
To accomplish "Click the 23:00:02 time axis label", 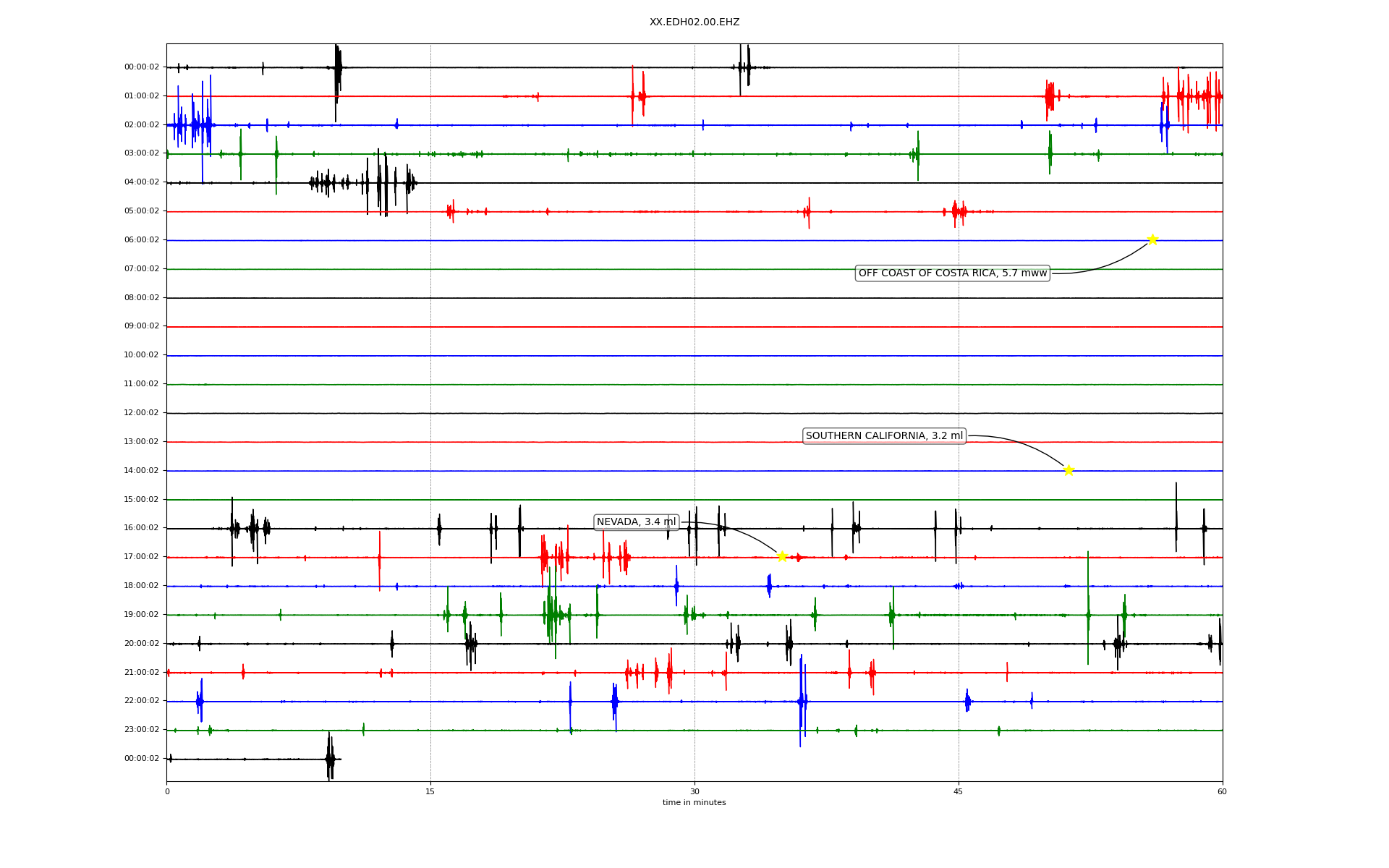I will pyautogui.click(x=142, y=730).
